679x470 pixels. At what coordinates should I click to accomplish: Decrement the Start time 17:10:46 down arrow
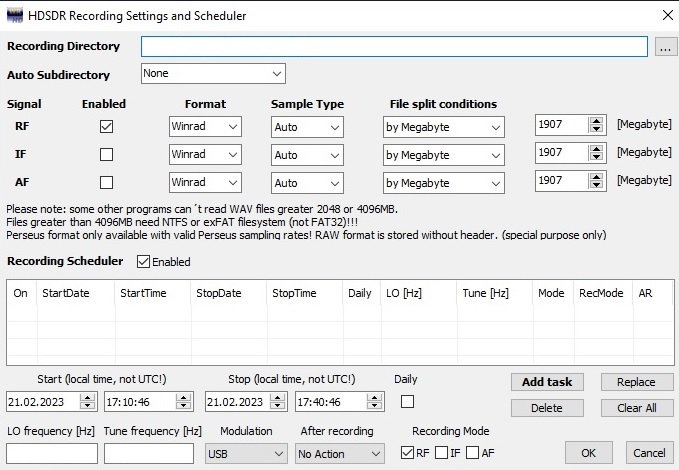(x=184, y=406)
